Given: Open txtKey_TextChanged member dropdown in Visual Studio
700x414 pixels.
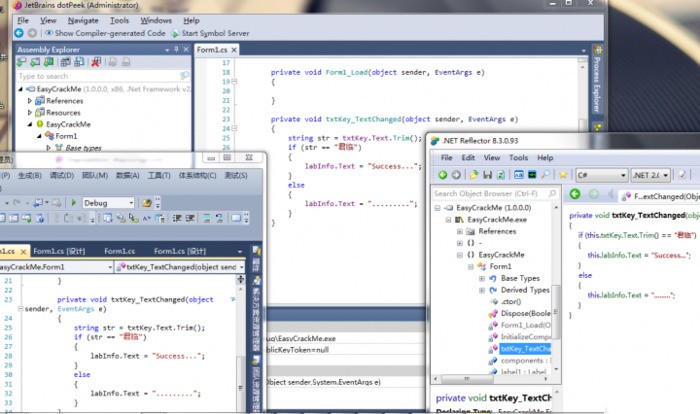Looking at the screenshot, I should 180,267.
